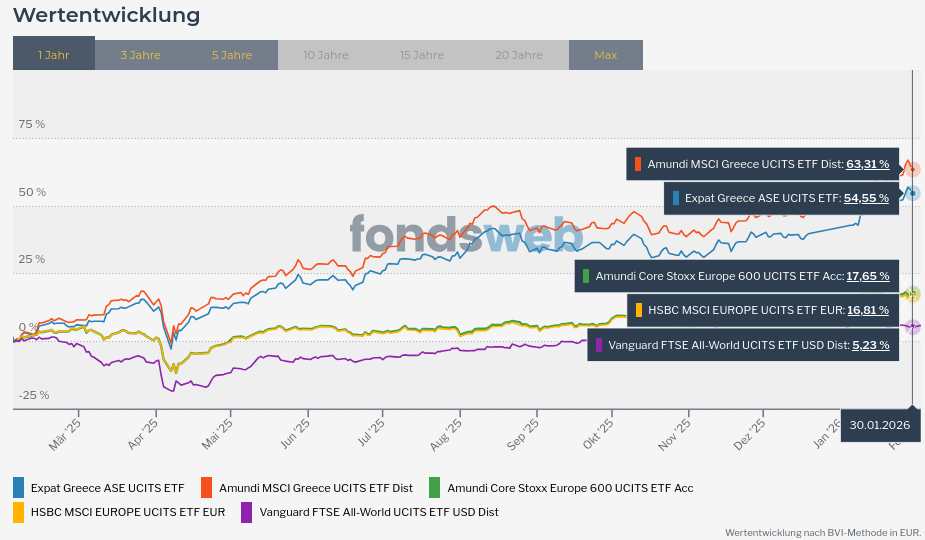Click the 10 Jahre tab
Image resolution: width=925 pixels, height=540 pixels.
coord(326,55)
